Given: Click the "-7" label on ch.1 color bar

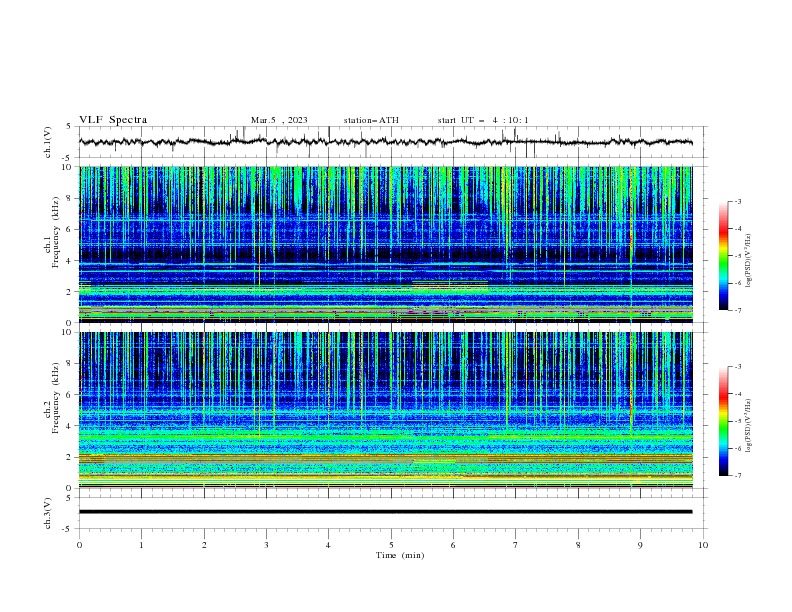Looking at the screenshot, I should click(737, 310).
